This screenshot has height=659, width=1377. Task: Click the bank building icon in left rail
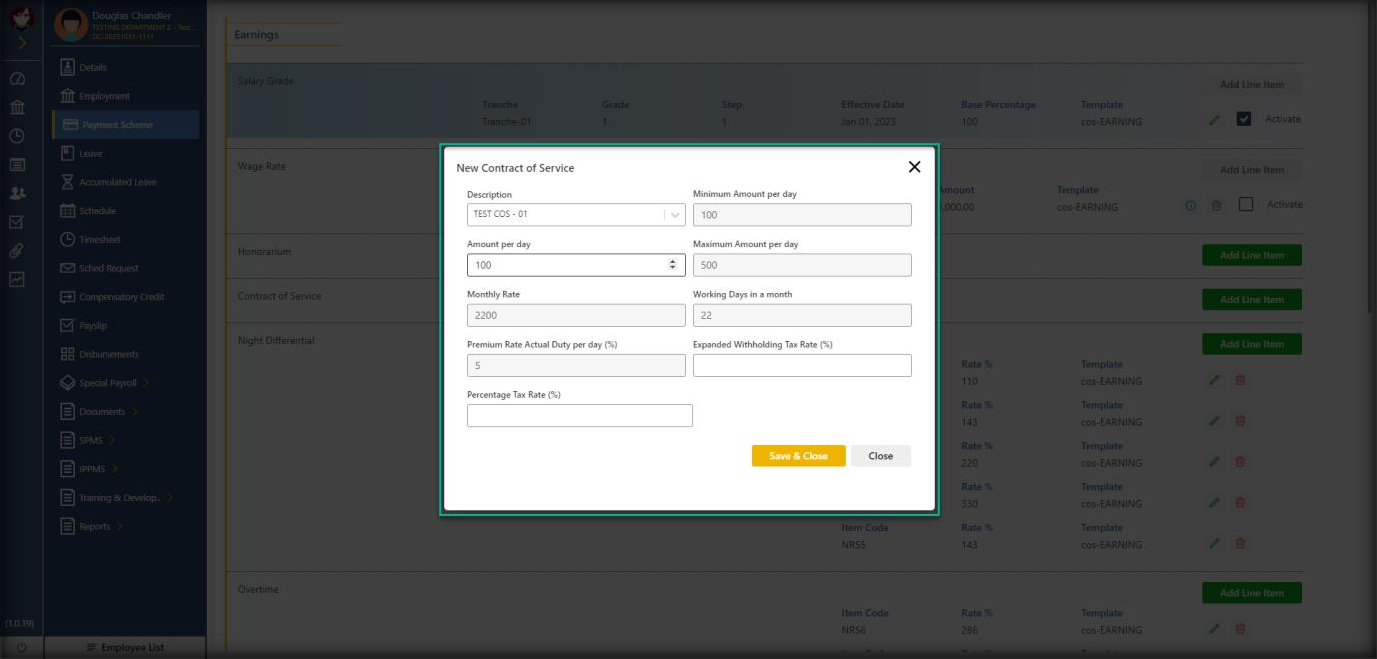coord(17,107)
